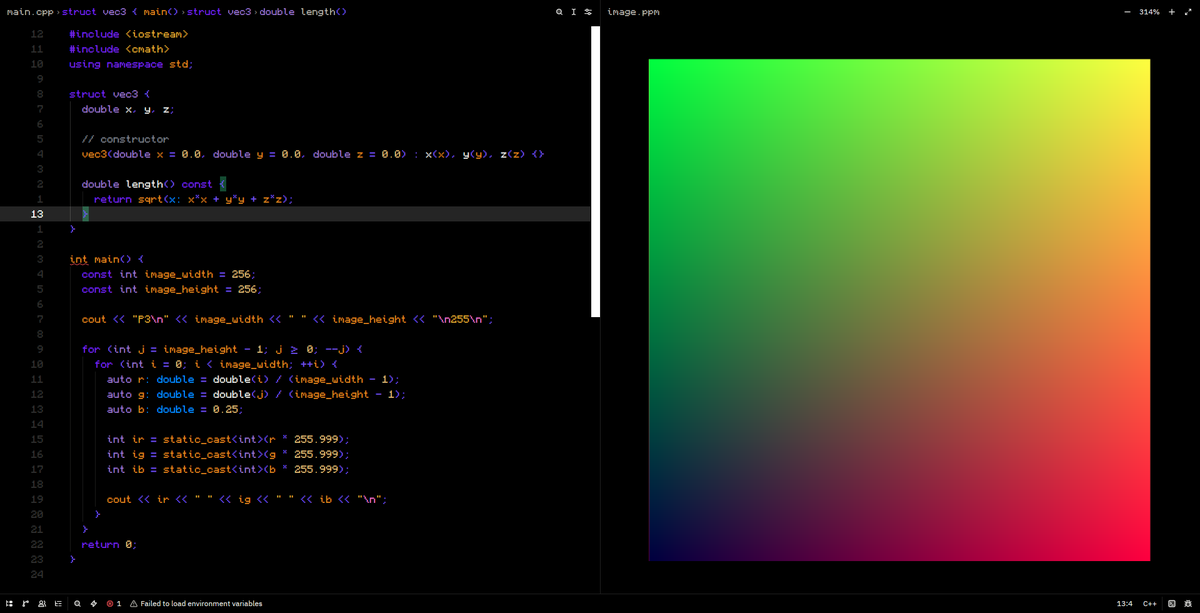Open editor controls sliders icon
This screenshot has width=1200, height=613.
588,12
